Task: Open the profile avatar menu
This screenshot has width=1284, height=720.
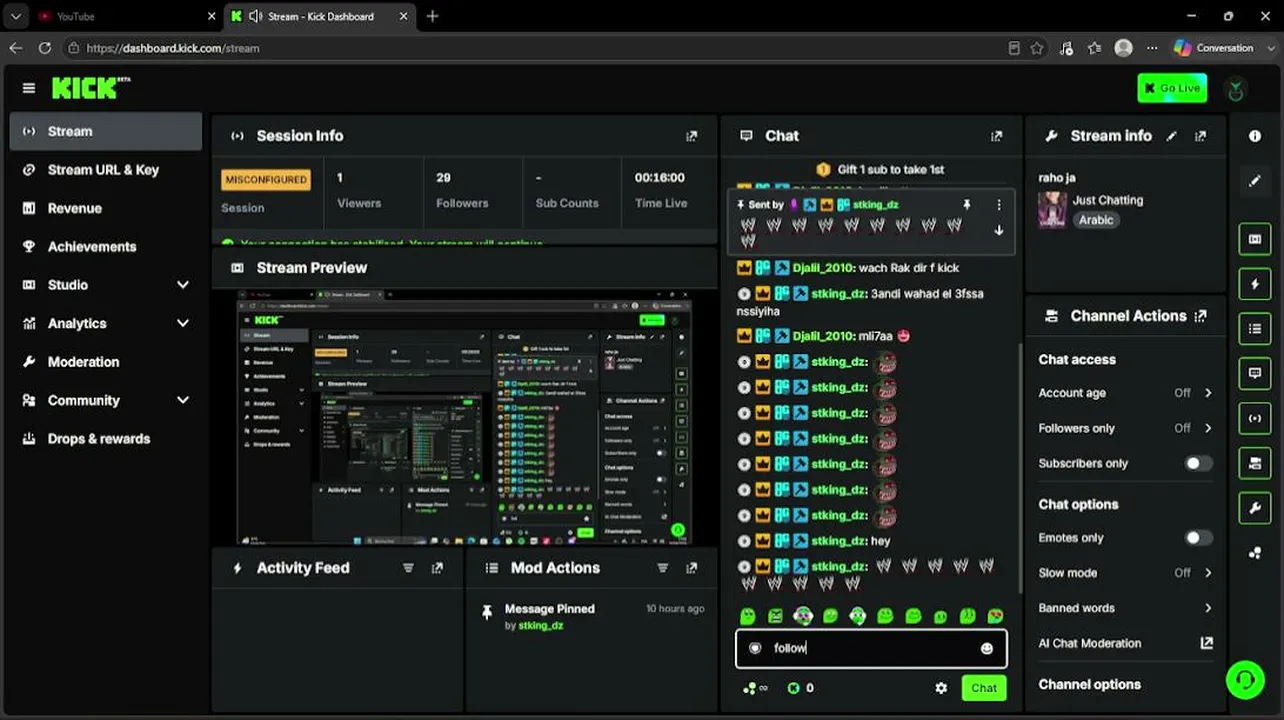Action: 1236,89
